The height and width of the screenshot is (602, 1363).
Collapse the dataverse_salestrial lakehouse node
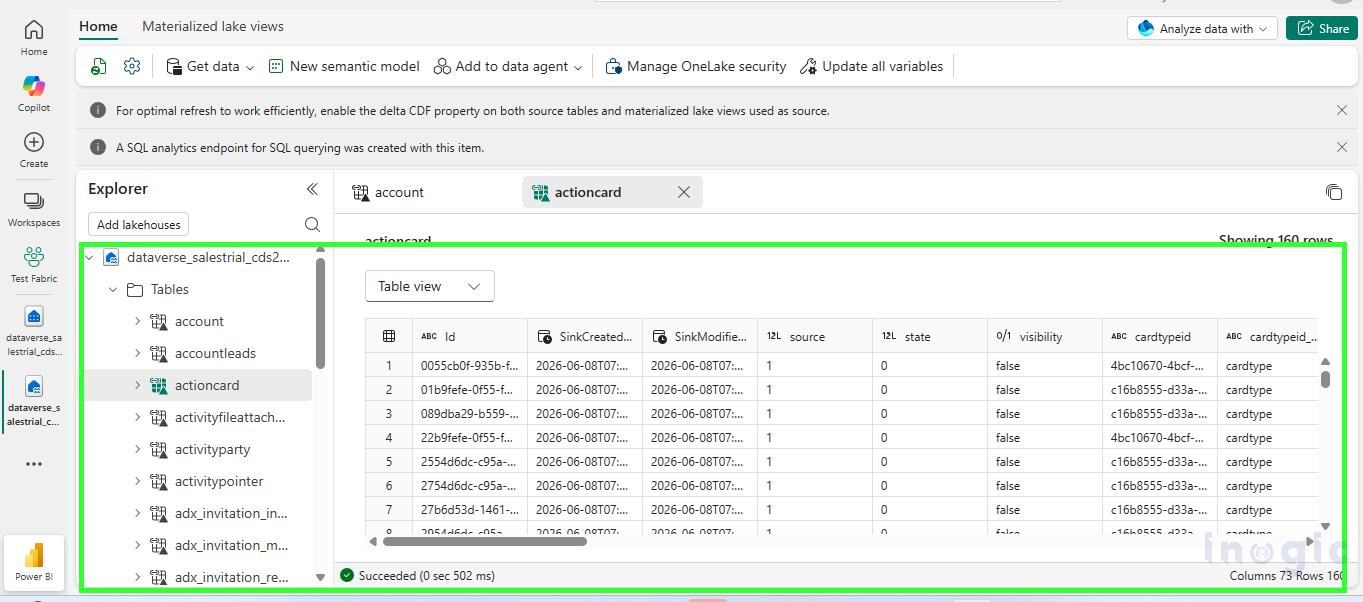[90, 257]
